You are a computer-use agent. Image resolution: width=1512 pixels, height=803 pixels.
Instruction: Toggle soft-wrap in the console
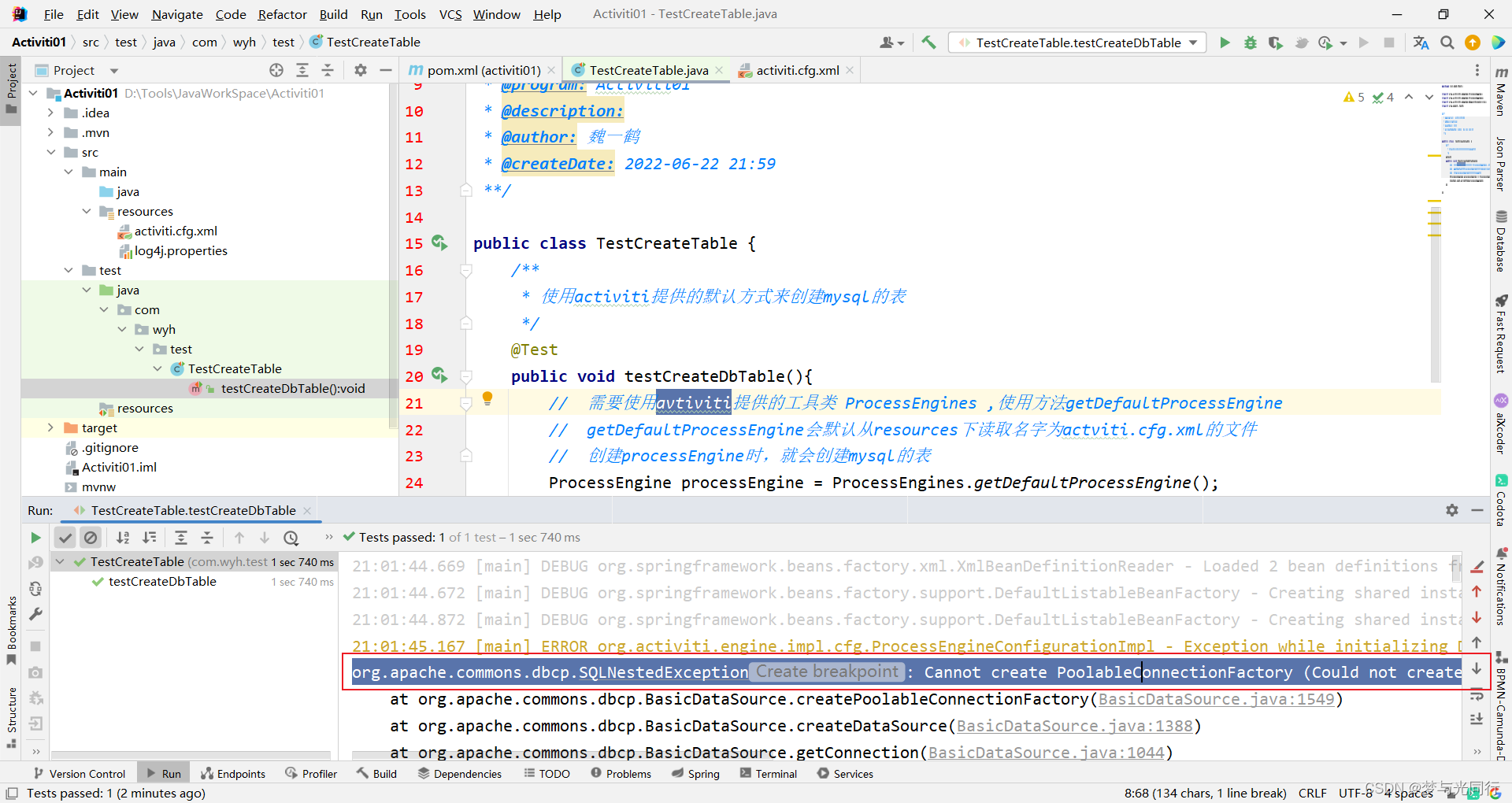point(1477,694)
